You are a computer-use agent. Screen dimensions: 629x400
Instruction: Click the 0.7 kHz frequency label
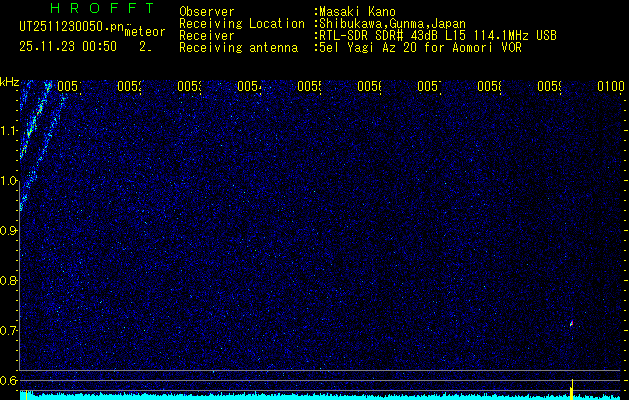coord(10,331)
